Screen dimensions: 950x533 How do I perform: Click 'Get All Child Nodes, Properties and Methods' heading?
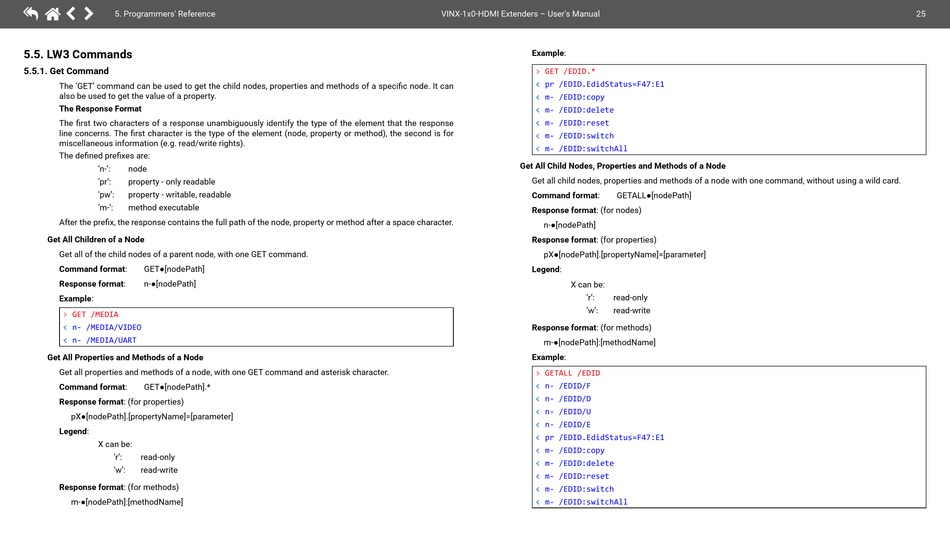tap(622, 165)
